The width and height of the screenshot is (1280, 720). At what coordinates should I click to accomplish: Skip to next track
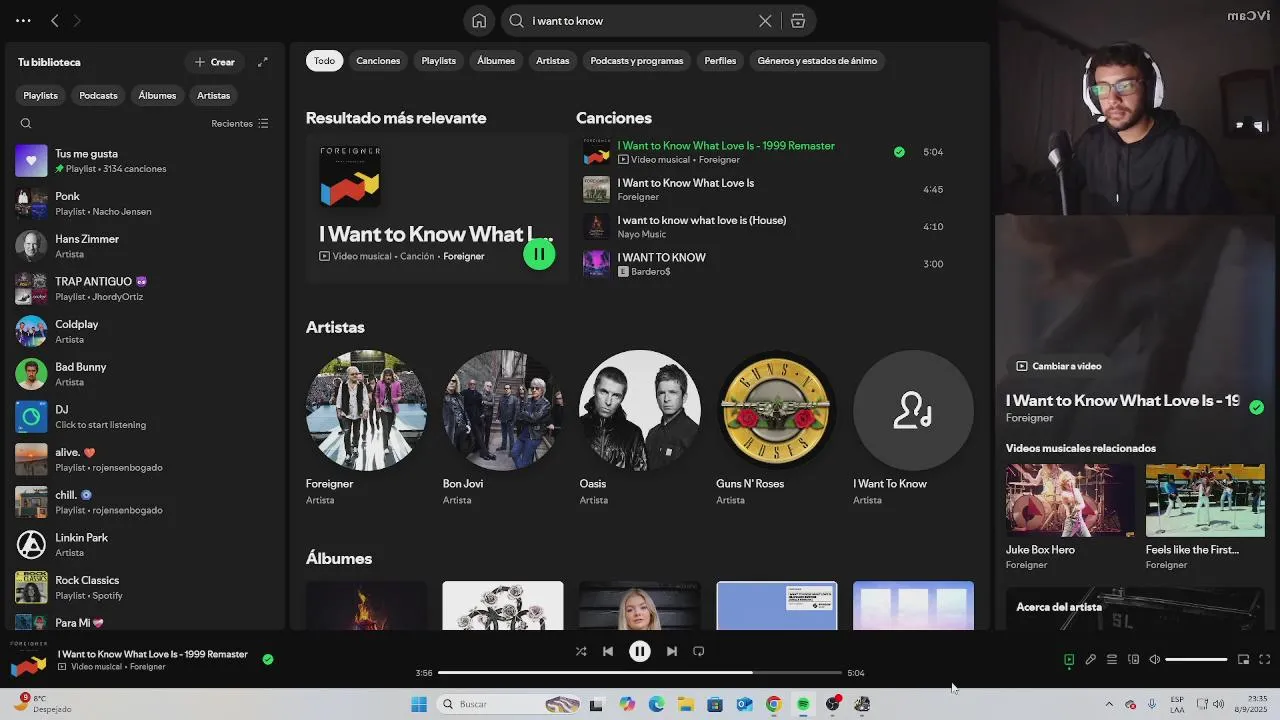point(672,651)
